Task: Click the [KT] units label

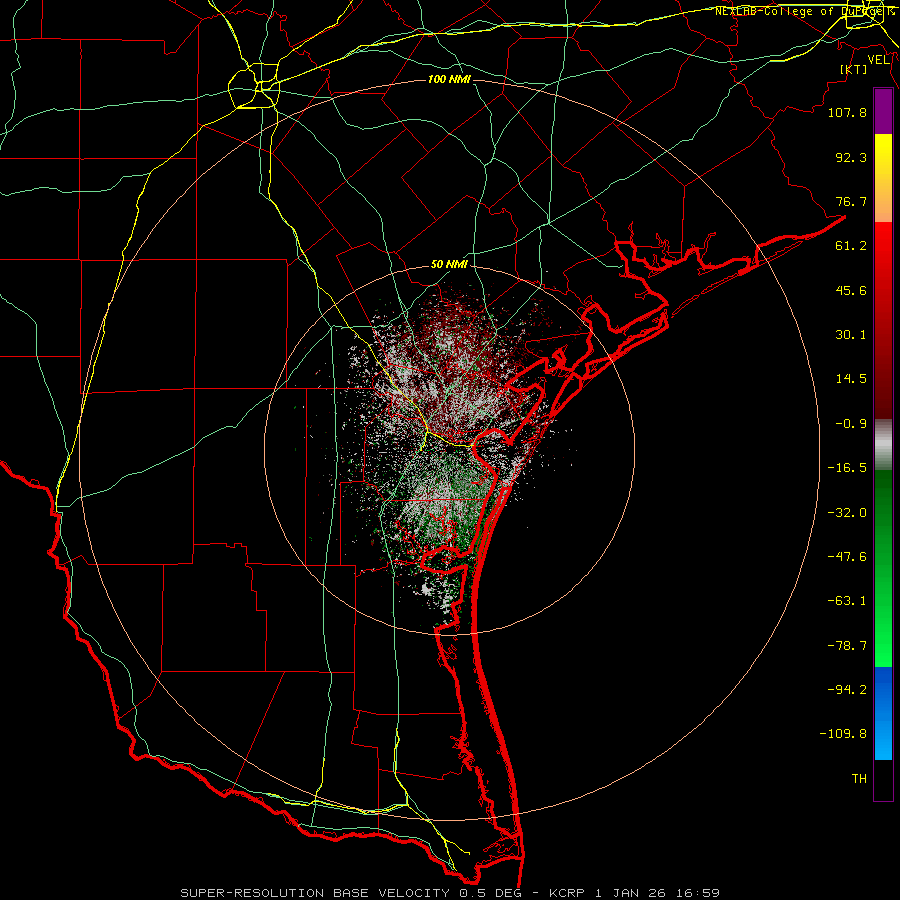Action: click(854, 69)
